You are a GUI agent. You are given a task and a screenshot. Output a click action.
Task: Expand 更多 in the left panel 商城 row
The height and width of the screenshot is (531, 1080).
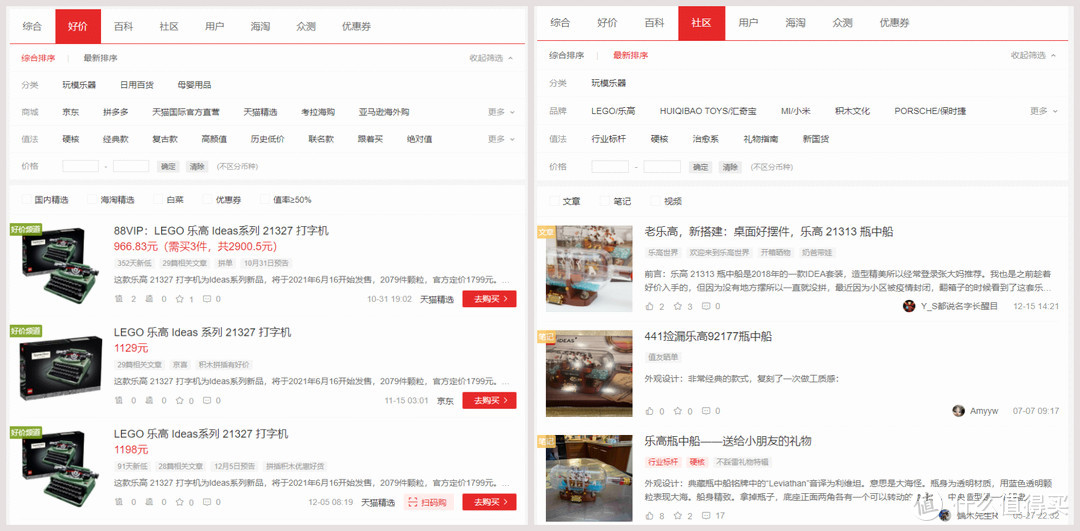501,112
